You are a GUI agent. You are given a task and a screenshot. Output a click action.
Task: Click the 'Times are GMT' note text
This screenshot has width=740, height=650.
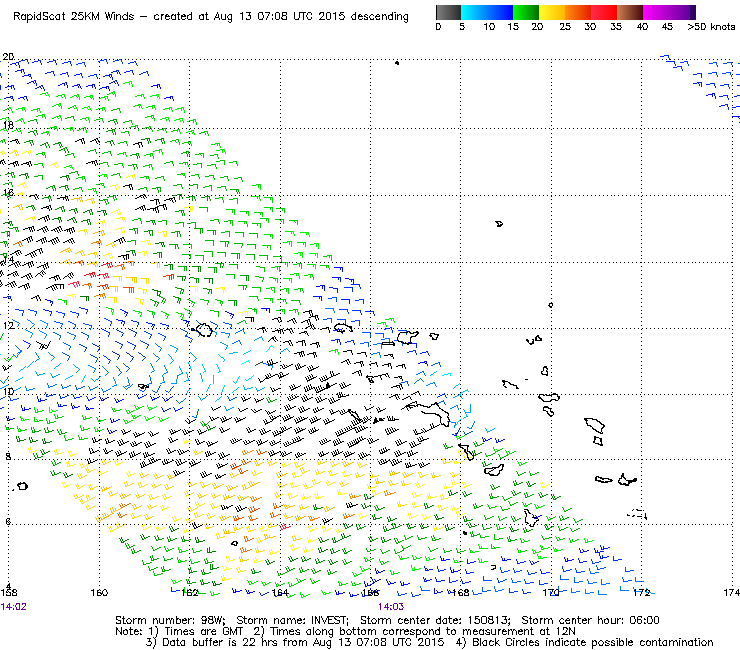point(204,632)
